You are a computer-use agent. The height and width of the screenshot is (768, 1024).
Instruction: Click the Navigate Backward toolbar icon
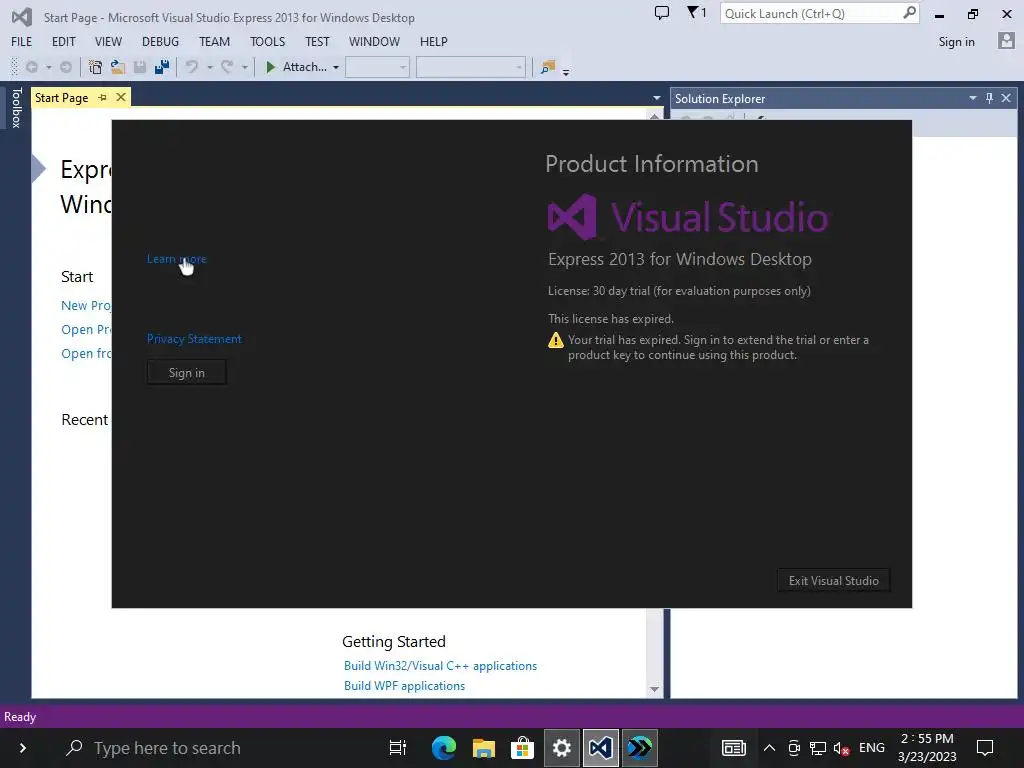point(31,67)
